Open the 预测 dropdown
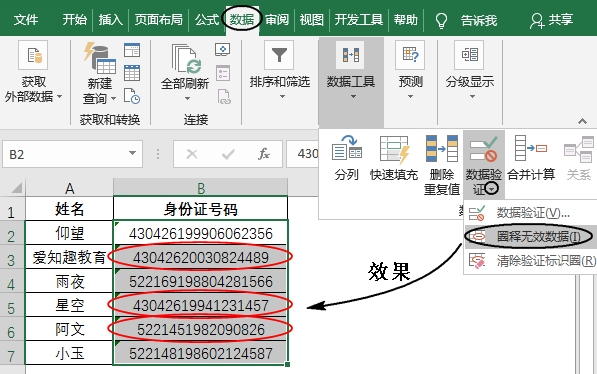The height and width of the screenshot is (374, 597). [410, 70]
